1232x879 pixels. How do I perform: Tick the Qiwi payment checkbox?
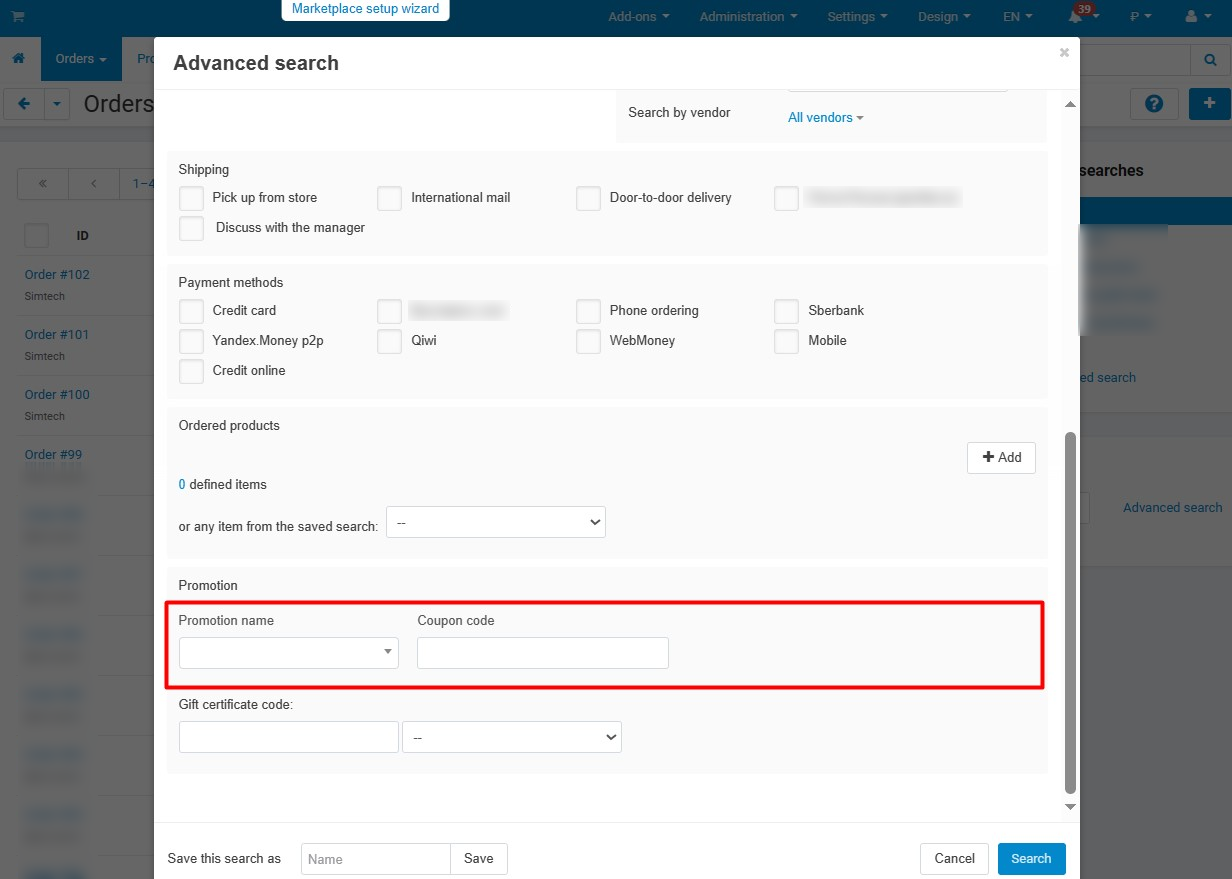pos(390,341)
